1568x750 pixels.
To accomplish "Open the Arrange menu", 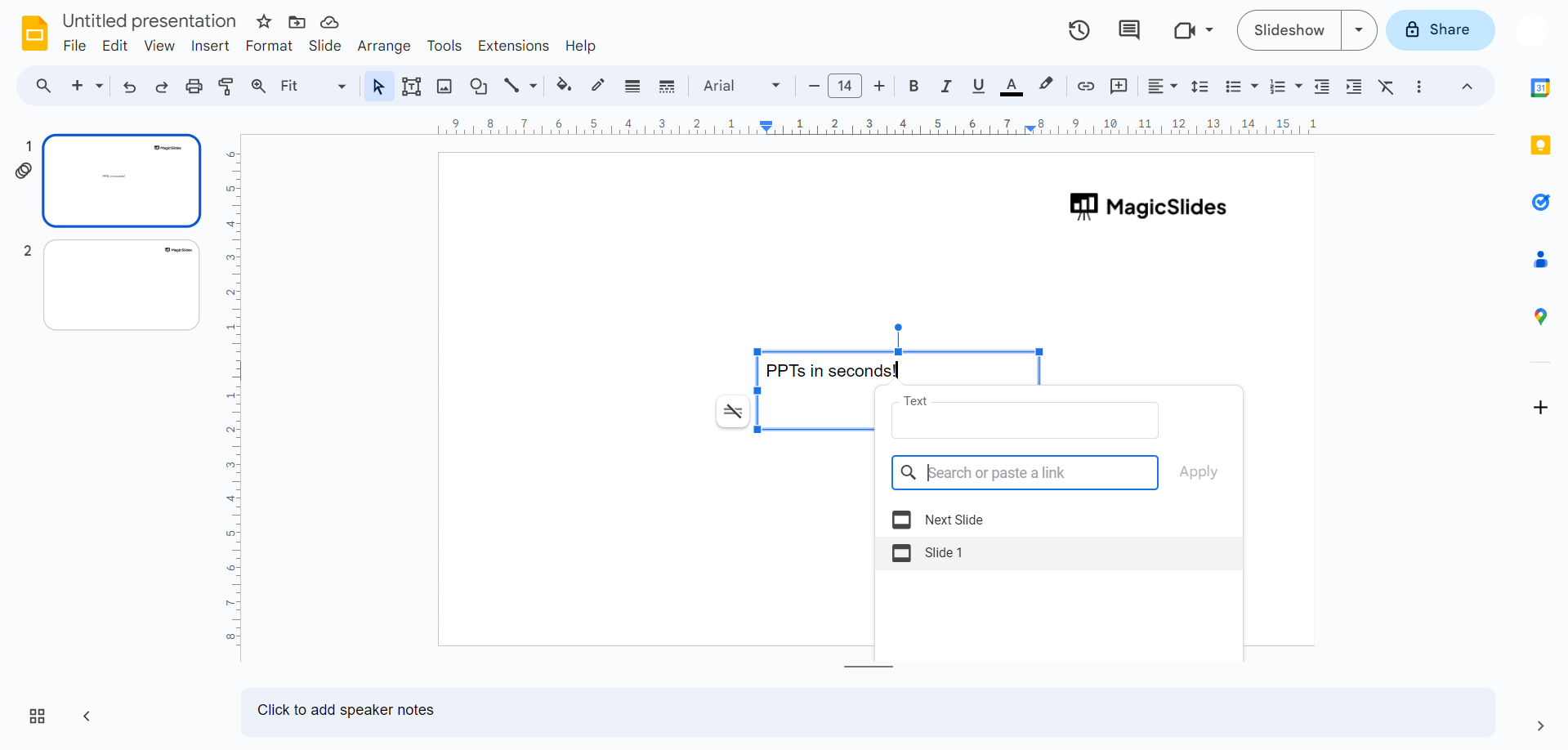I will click(x=383, y=46).
